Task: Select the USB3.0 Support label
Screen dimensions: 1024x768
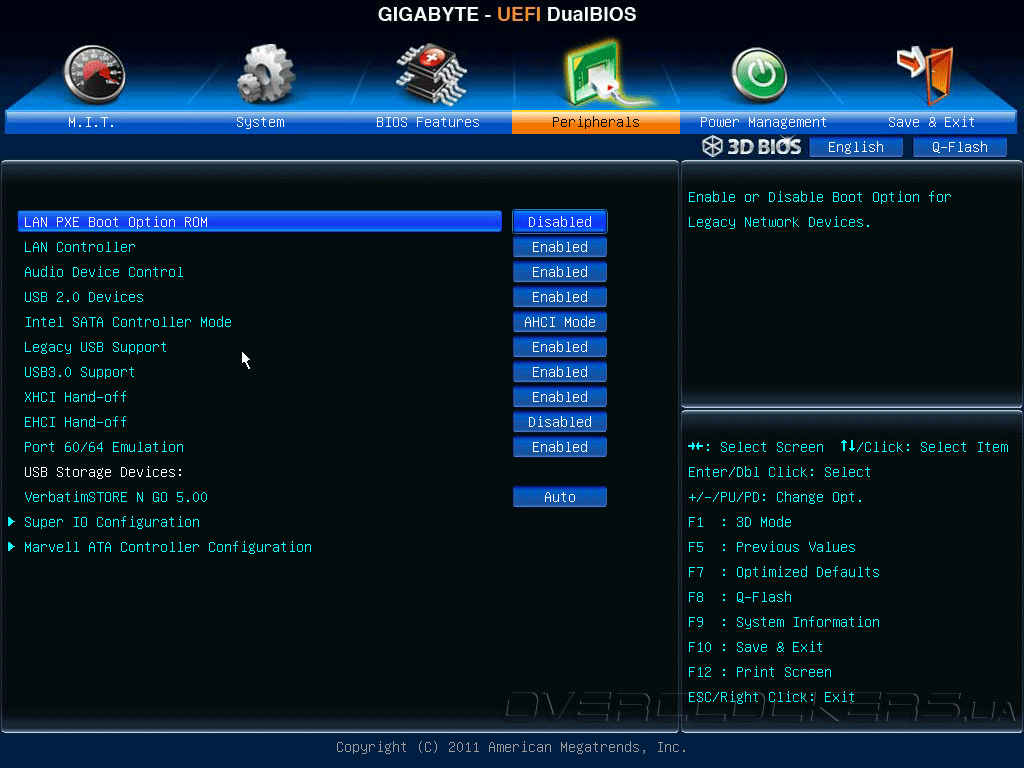Action: 80,372
